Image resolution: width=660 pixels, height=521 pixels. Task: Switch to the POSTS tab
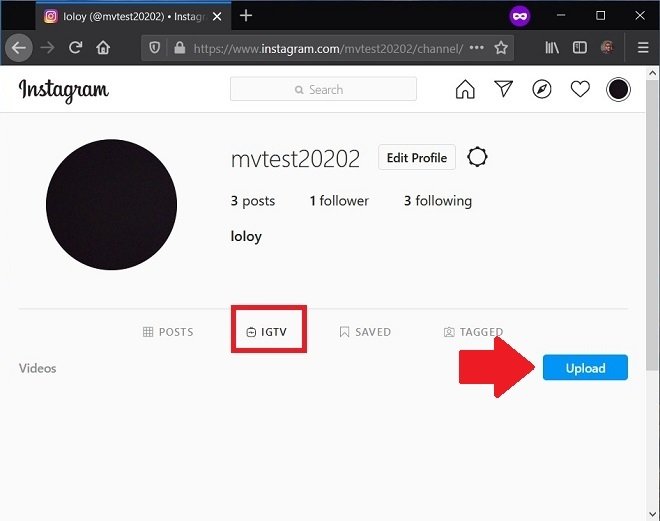[x=168, y=332]
